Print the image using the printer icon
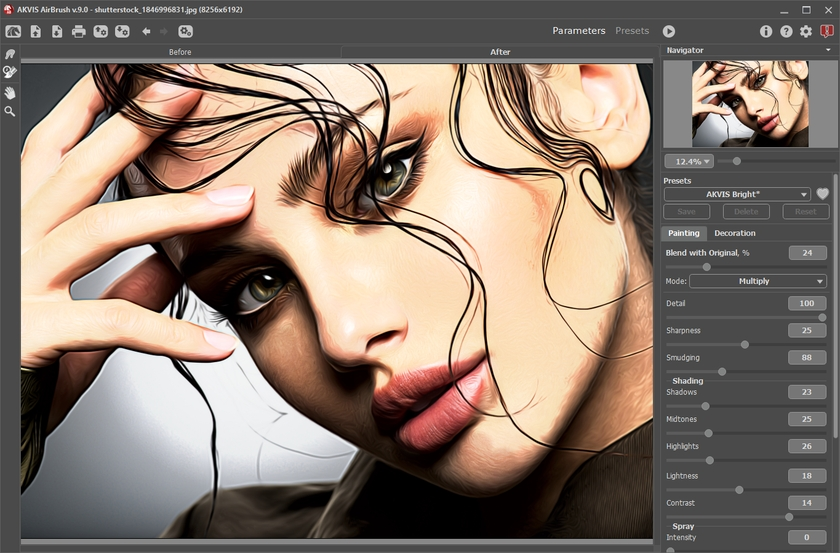Screen dimensions: 840x553 [78, 31]
